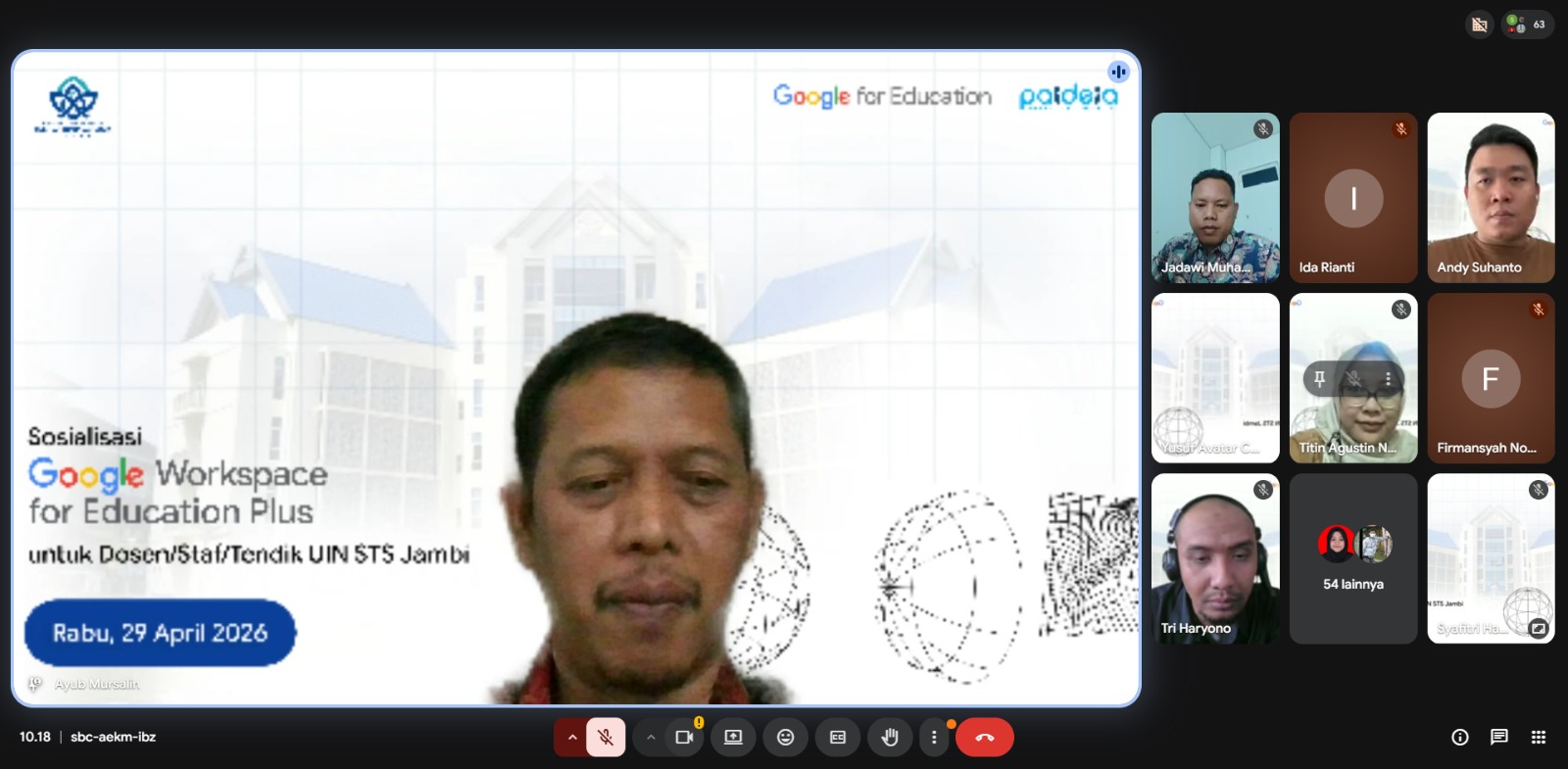Pin Titin Agustin's video tile
This screenshot has width=1568, height=769.
tap(1319, 378)
